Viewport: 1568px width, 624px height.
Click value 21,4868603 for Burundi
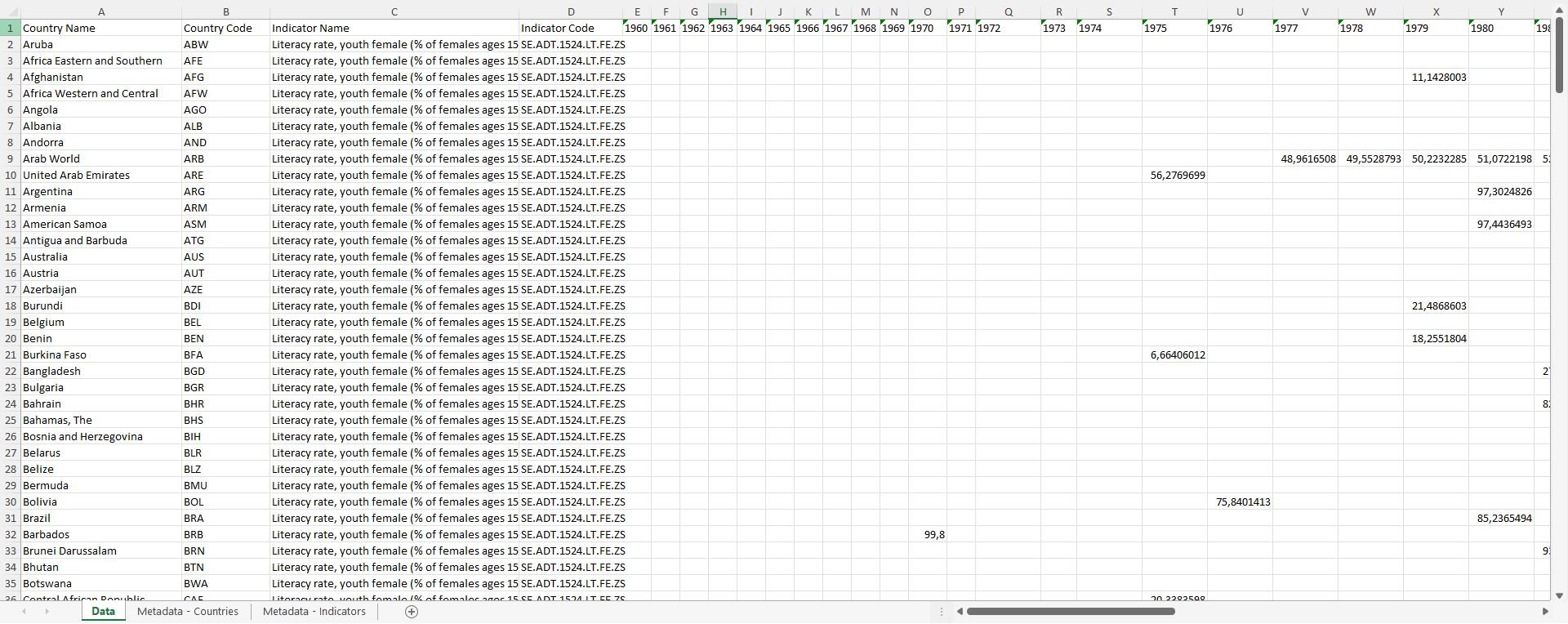(1436, 305)
